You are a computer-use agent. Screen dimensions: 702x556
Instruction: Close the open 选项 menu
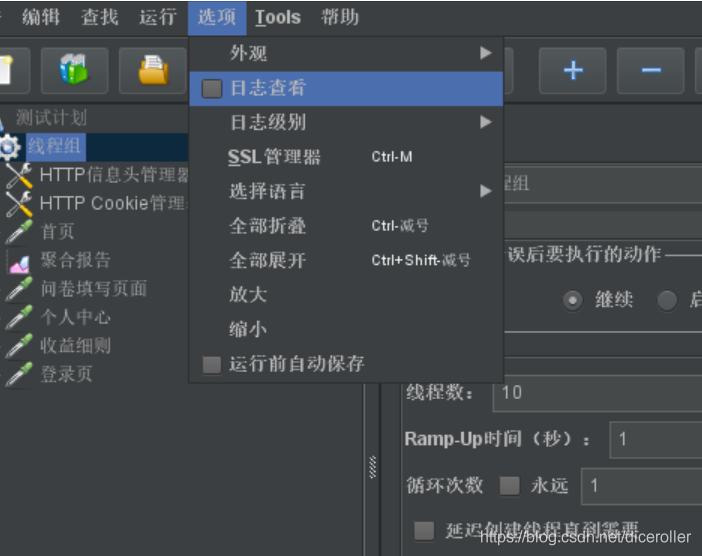[217, 18]
